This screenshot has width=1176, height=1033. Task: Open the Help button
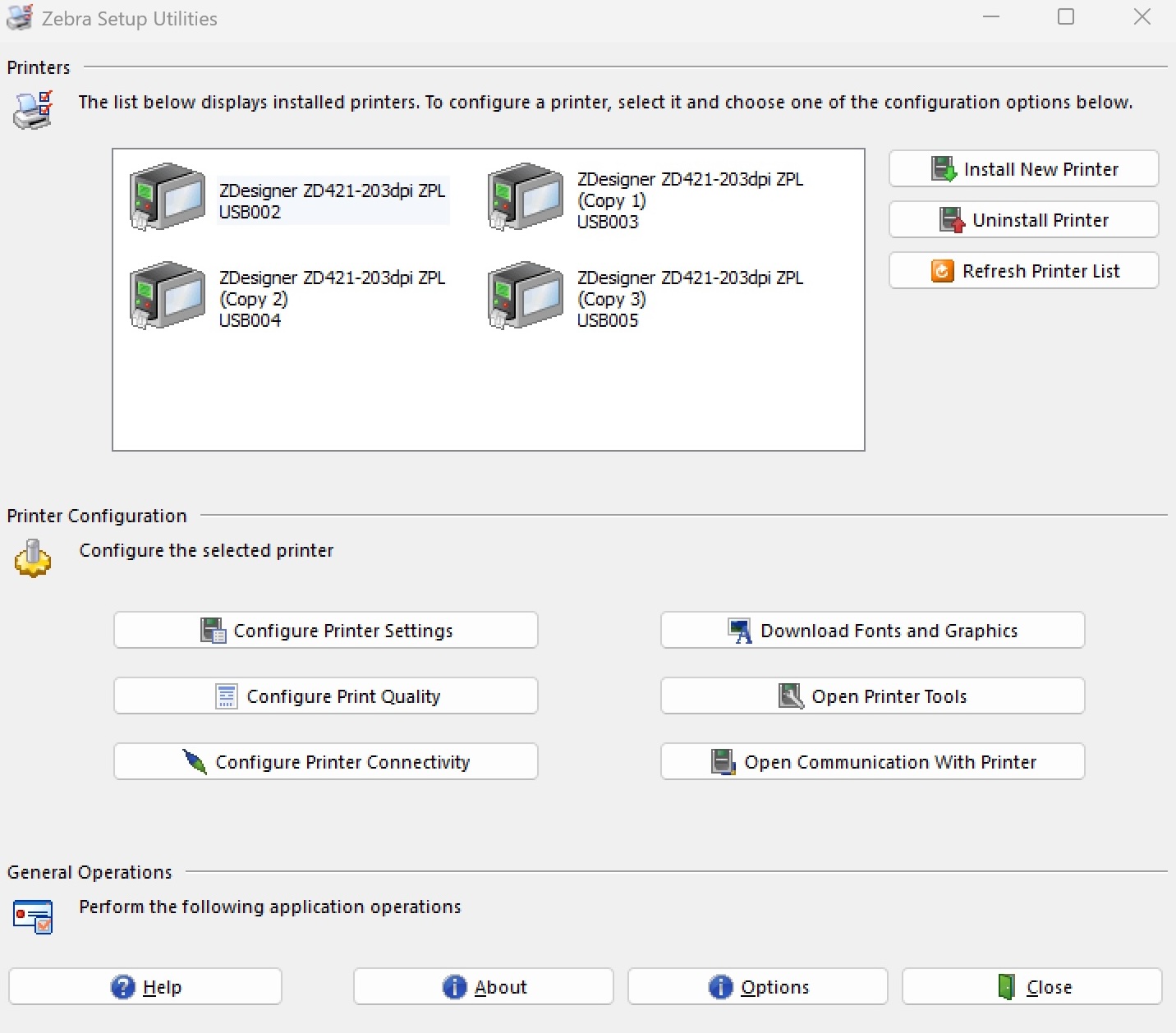145,987
